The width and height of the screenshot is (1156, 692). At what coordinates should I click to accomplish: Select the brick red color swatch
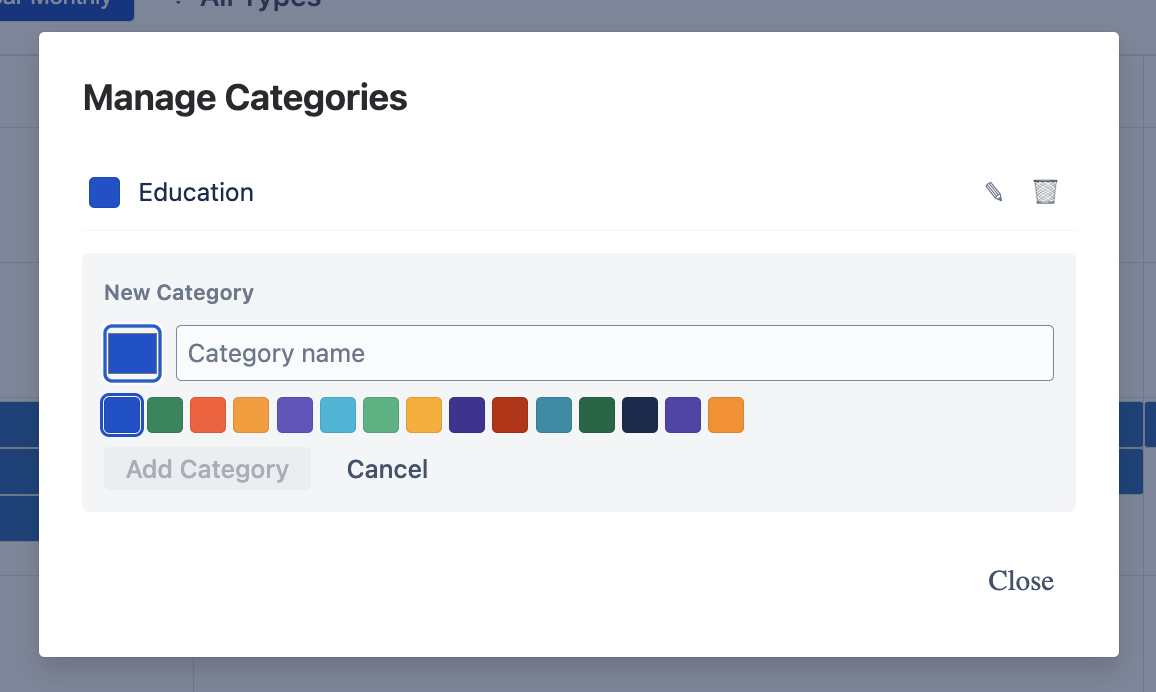tap(510, 415)
